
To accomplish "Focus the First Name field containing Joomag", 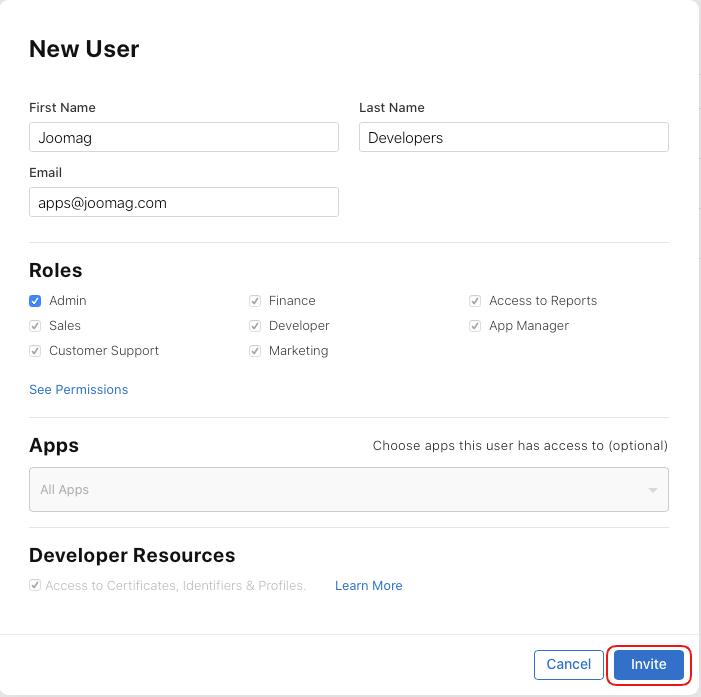I will pyautogui.click(x=184, y=138).
